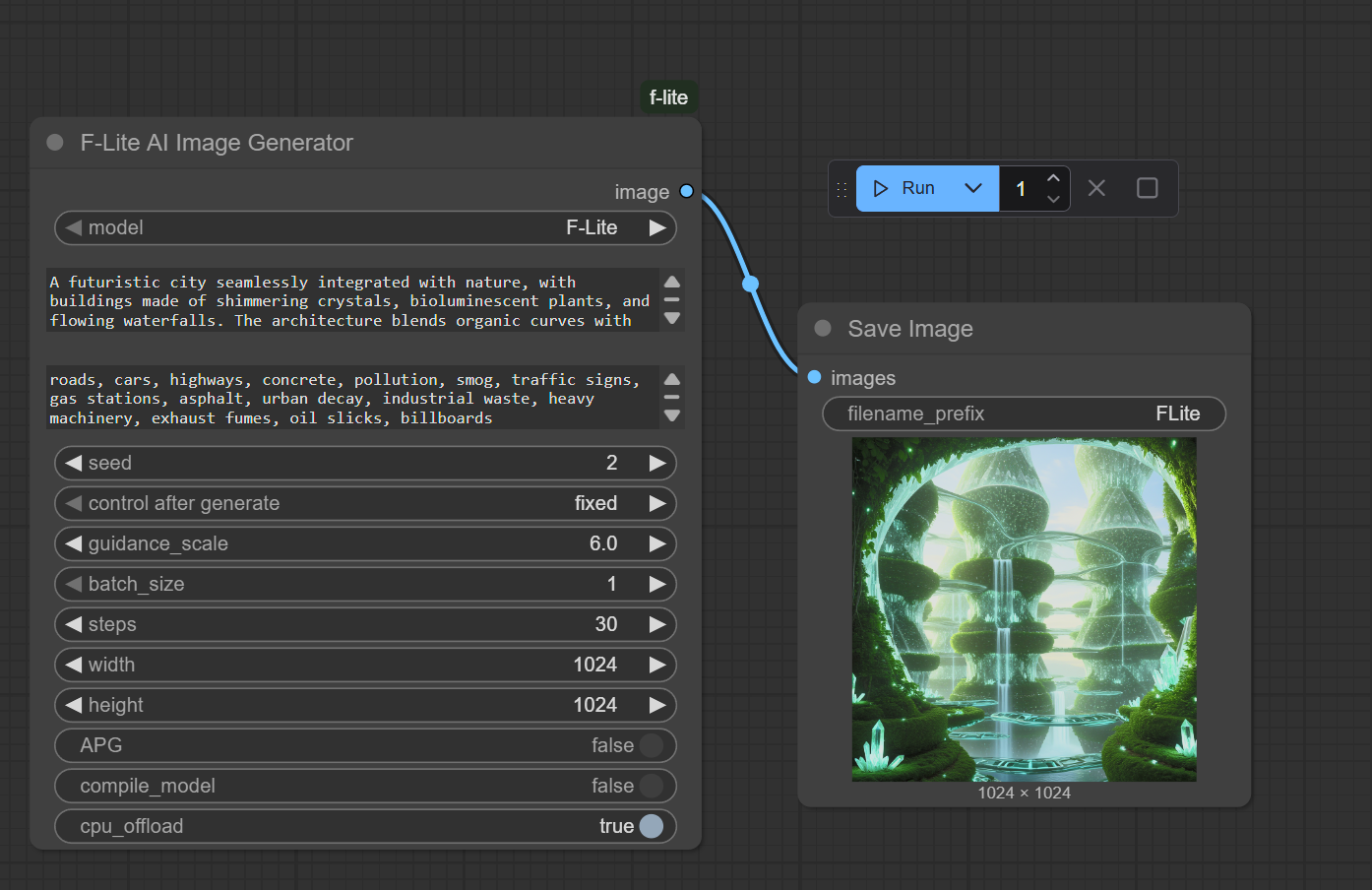
Task: Click the batch count number field
Action: click(x=1022, y=189)
